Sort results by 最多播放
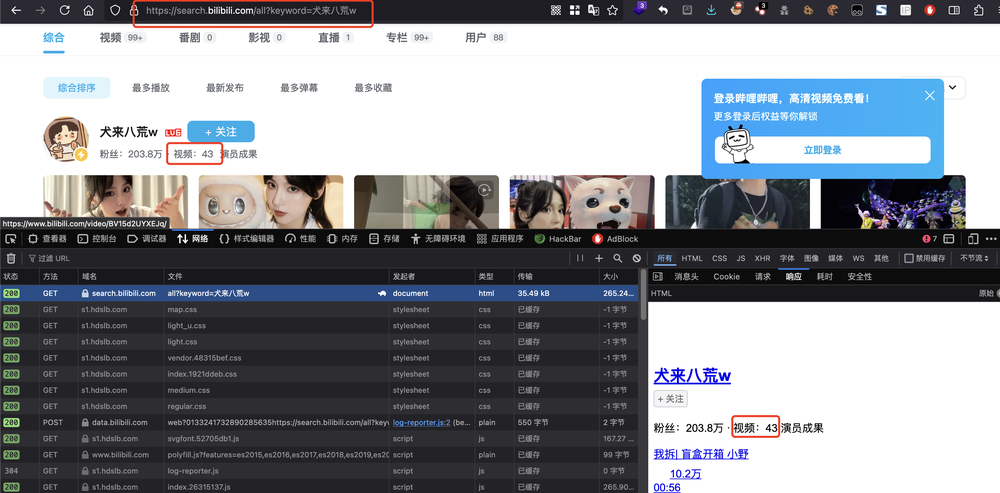1000x493 pixels. tap(151, 88)
